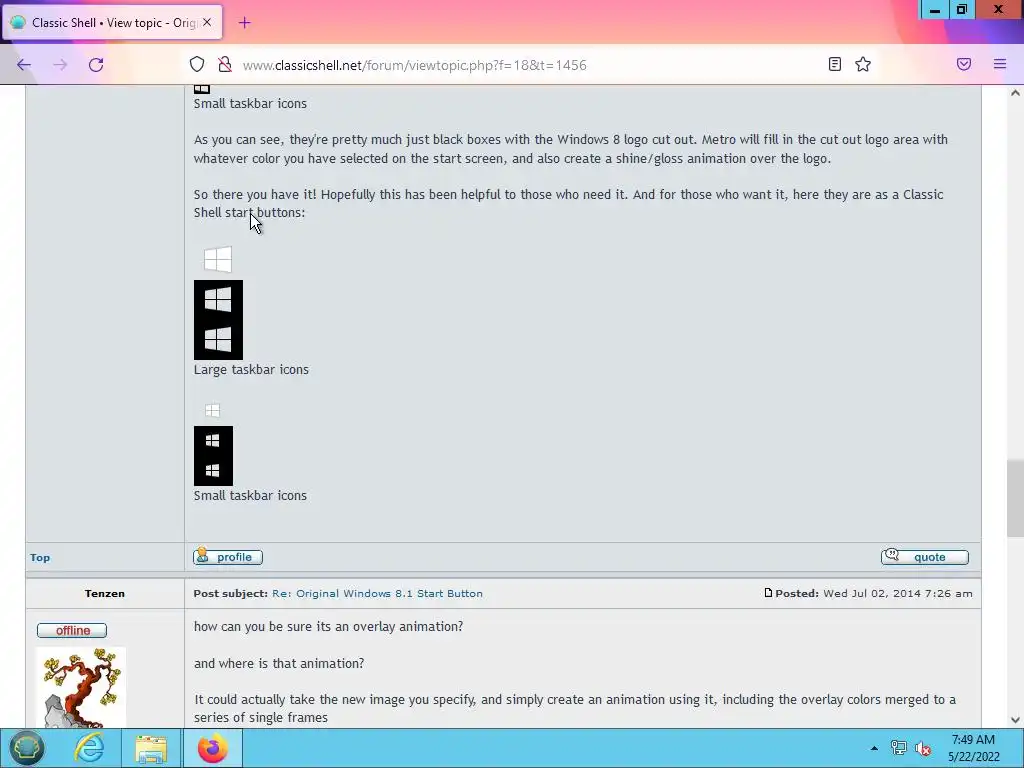
Task: Select the Classic Shell View topic tab
Action: coord(112,22)
